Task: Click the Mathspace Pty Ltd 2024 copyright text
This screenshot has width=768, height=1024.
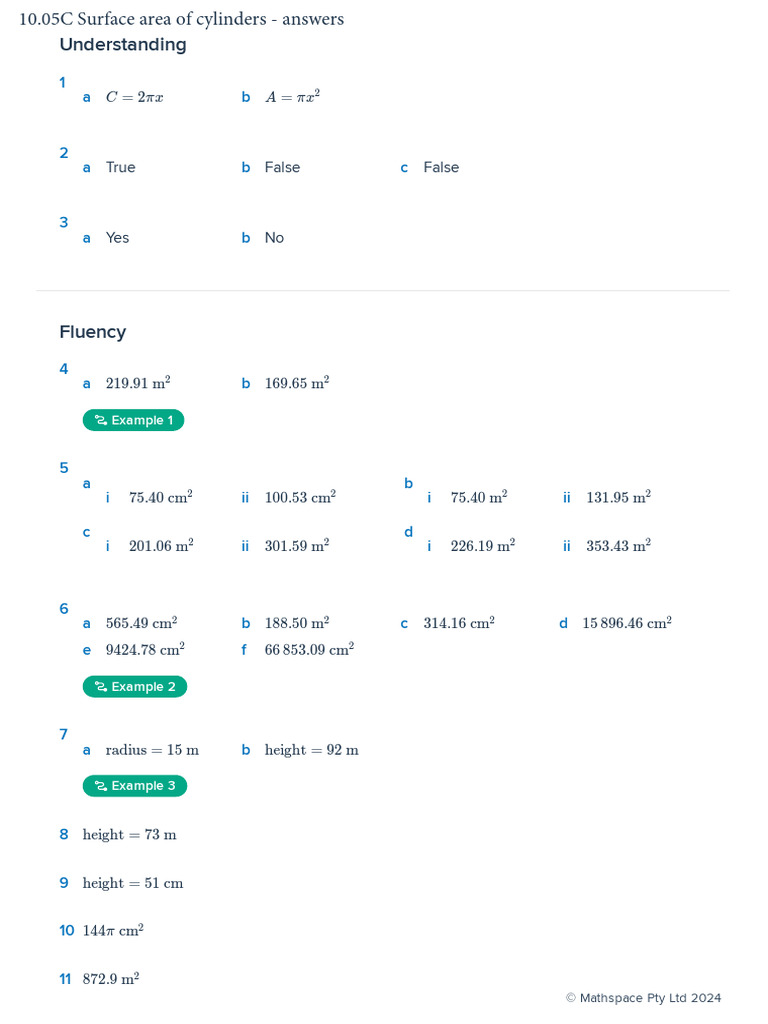Action: (x=643, y=998)
